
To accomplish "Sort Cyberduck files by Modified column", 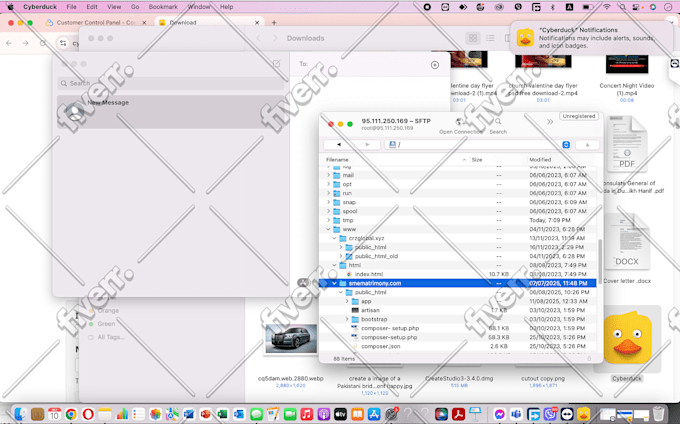I will tap(562, 160).
